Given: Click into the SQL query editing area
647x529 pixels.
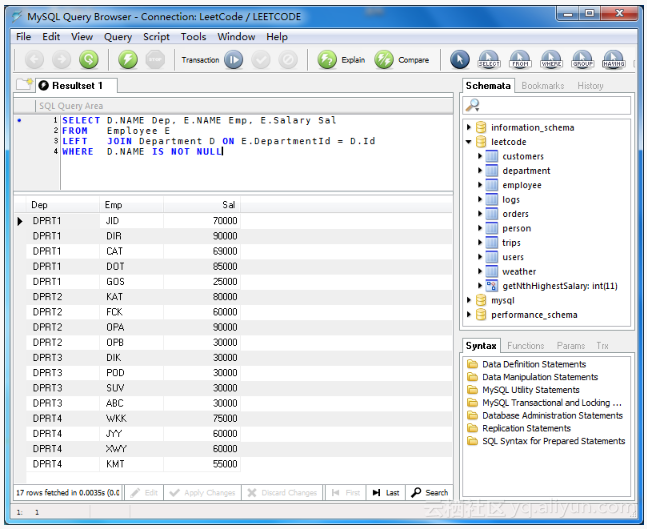Looking at the screenshot, I should [256, 152].
